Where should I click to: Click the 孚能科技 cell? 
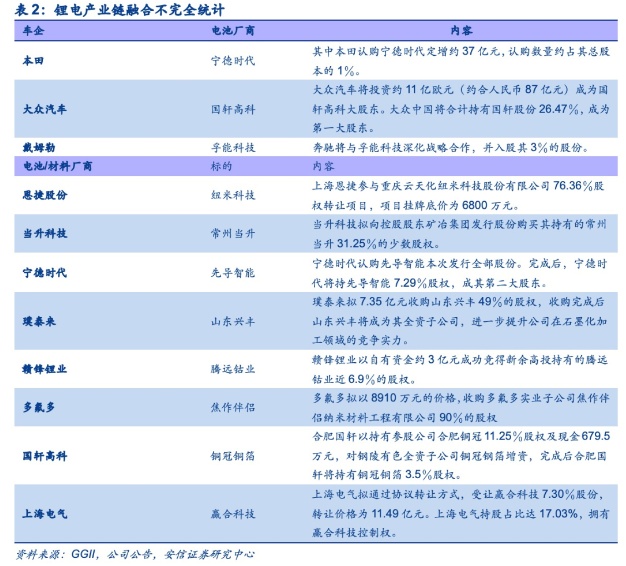pos(233,148)
